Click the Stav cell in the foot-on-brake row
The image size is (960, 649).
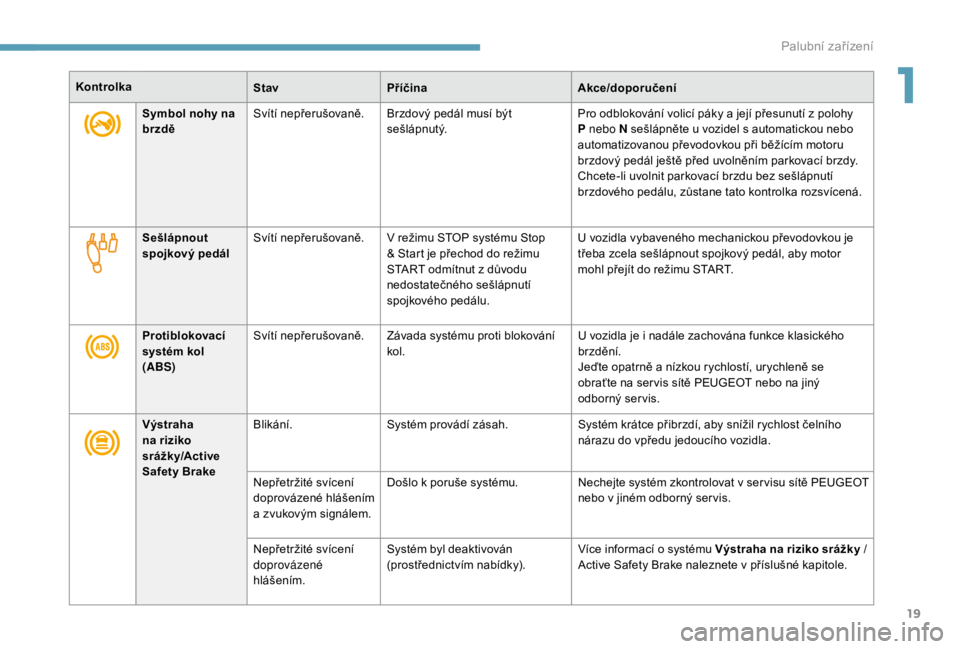(313, 165)
